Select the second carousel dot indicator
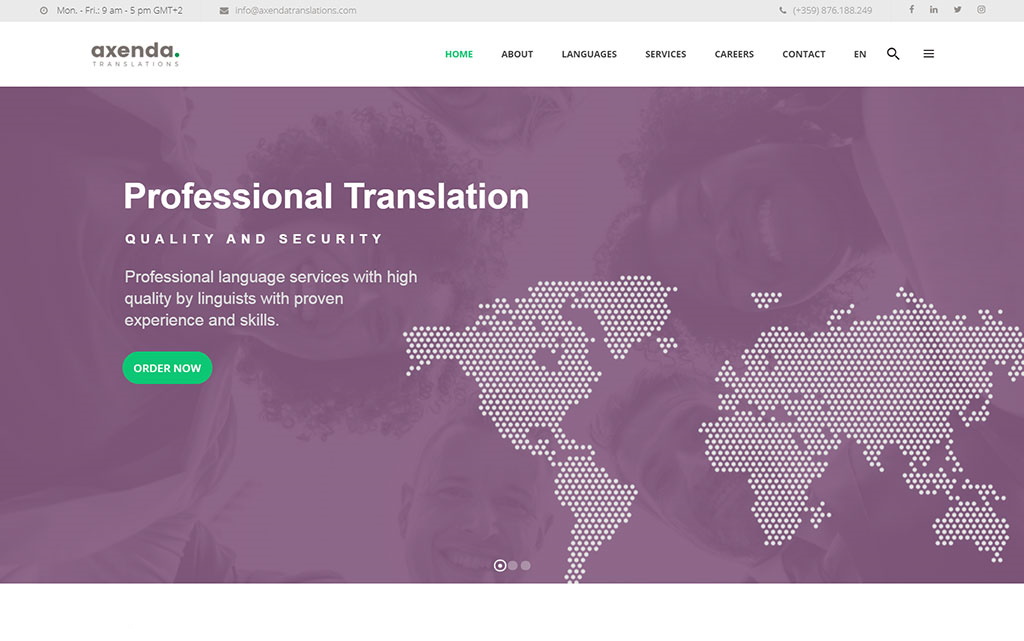Viewport: 1024px width, 641px height. [x=512, y=564]
